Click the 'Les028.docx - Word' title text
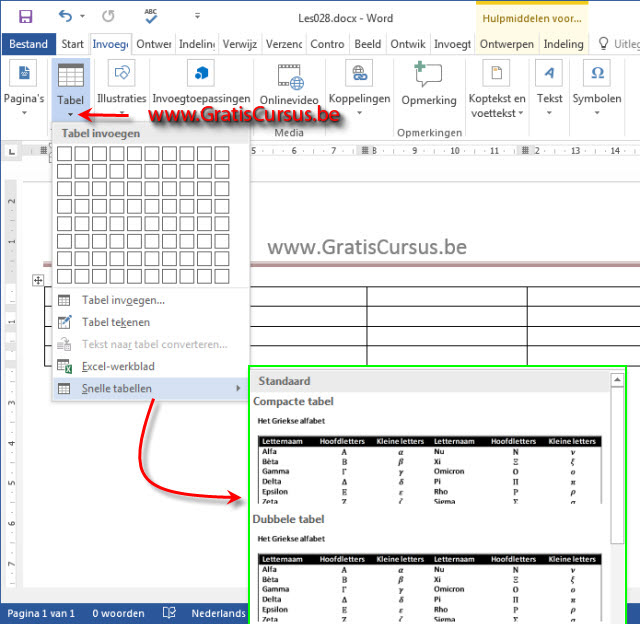This screenshot has height=624, width=640. click(x=345, y=18)
